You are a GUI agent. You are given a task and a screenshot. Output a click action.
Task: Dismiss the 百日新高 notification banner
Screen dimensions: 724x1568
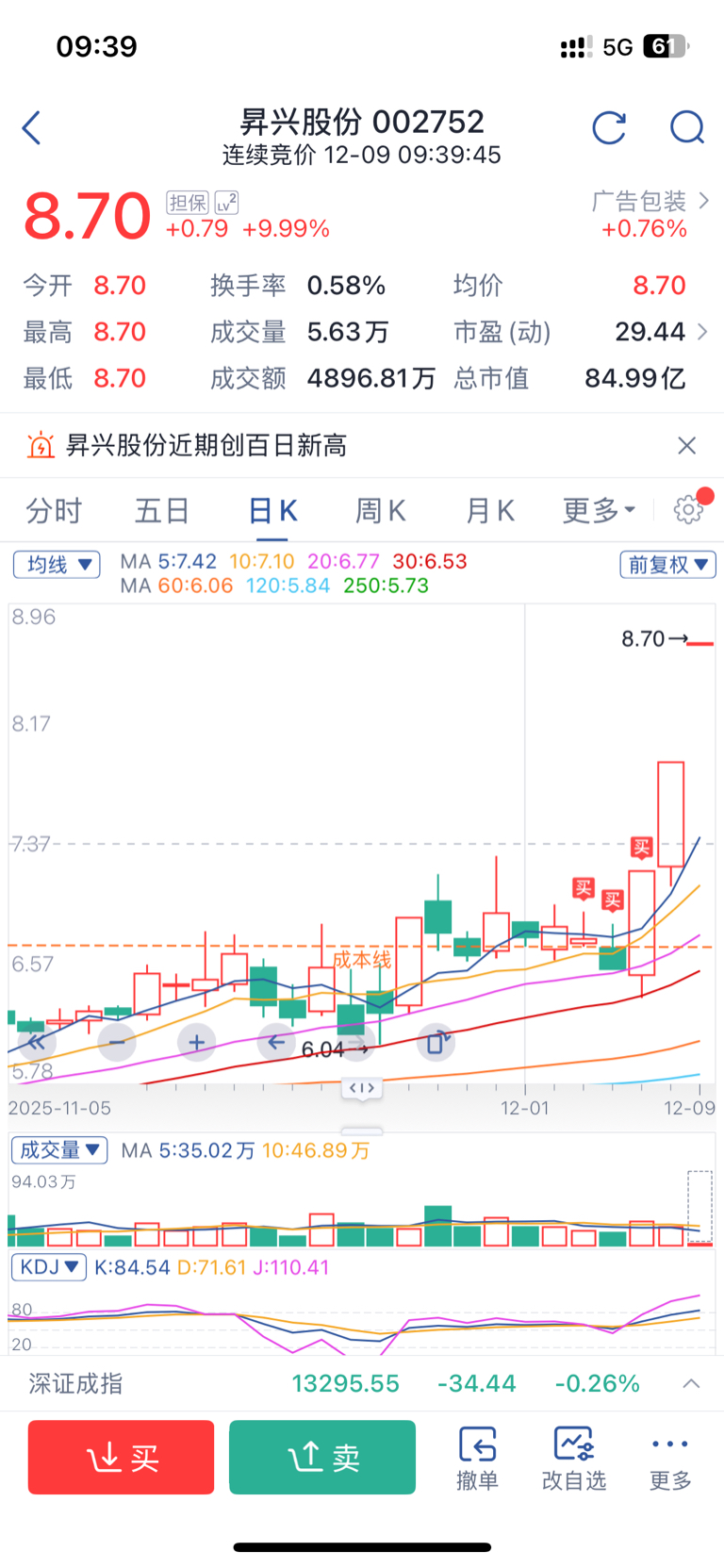click(687, 445)
